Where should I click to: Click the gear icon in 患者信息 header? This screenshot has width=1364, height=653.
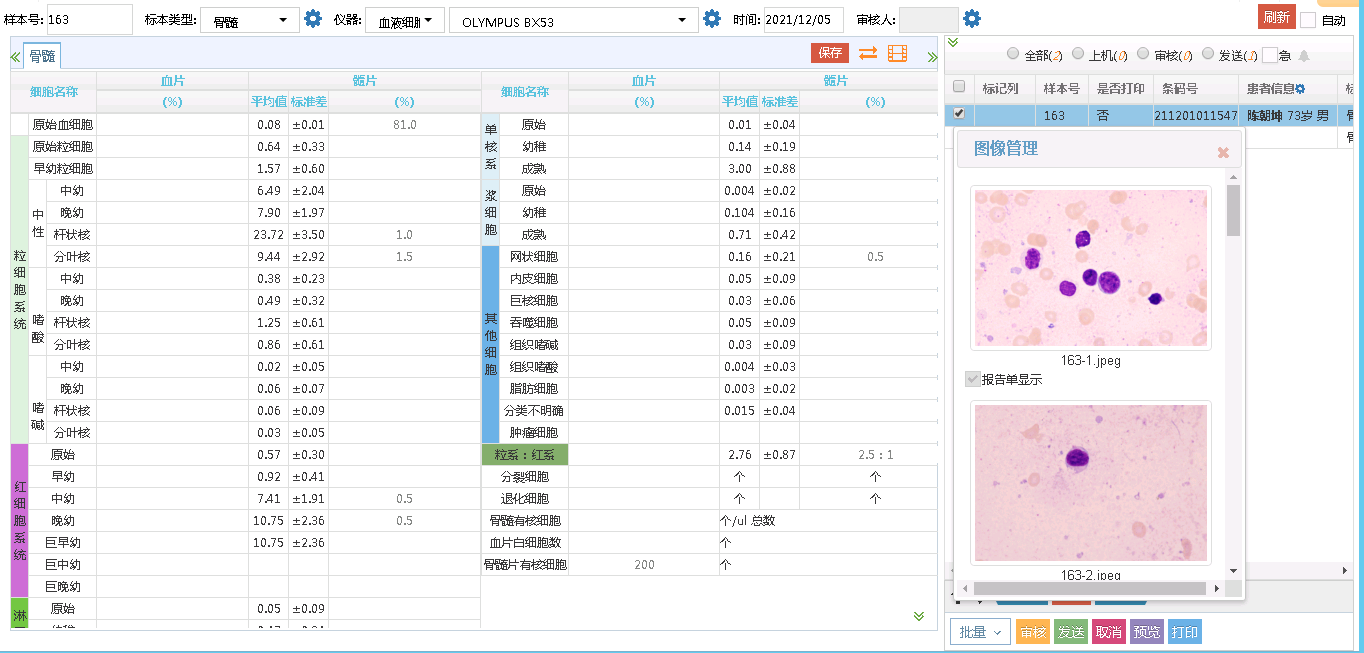click(1301, 88)
